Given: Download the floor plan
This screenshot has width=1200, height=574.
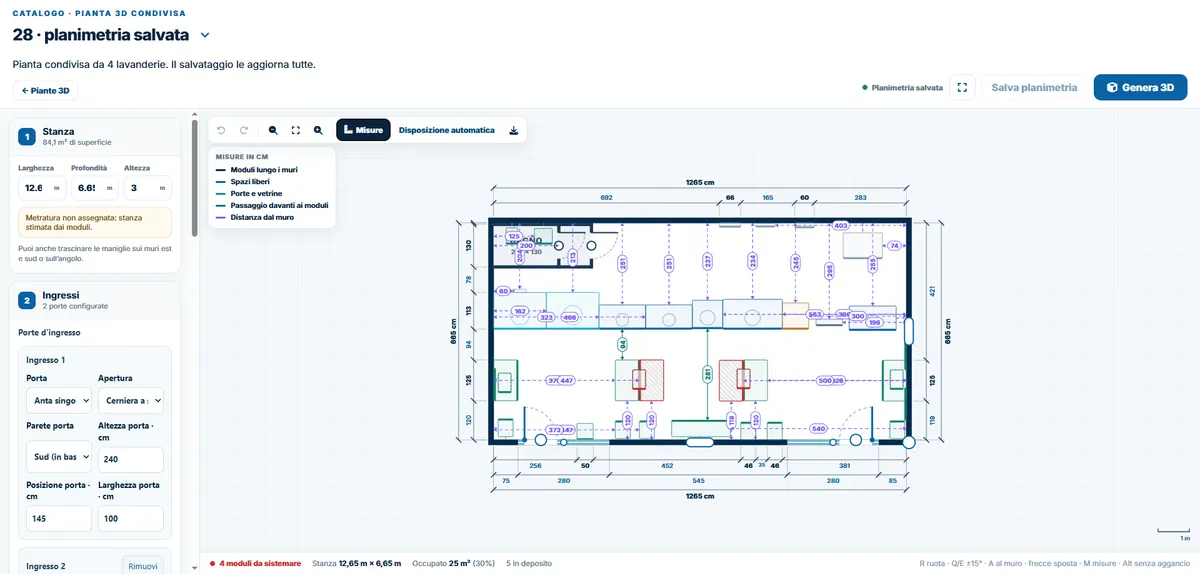Looking at the screenshot, I should (514, 130).
